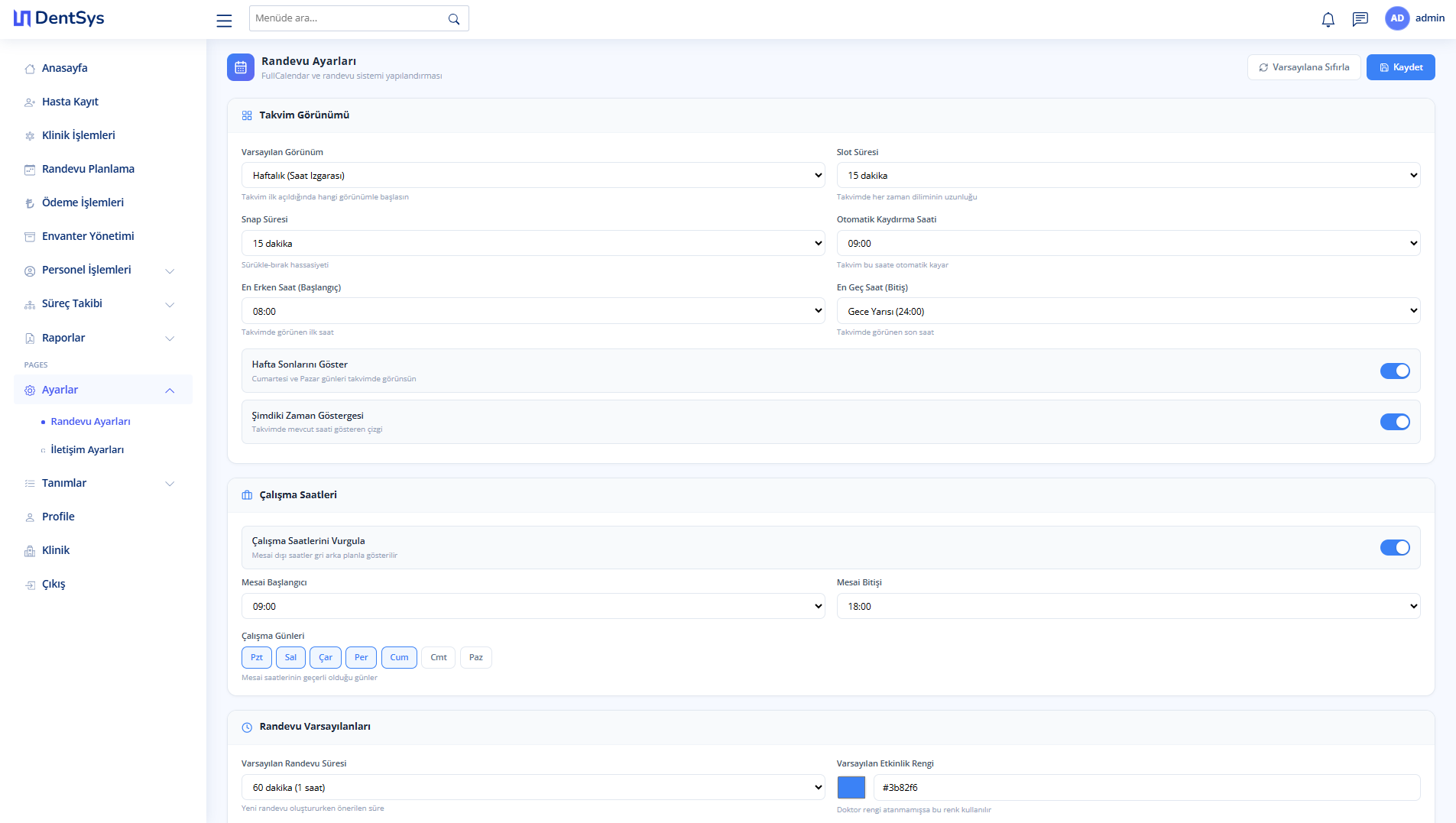Deselect the Cum working day button
This screenshot has height=823, width=1456.
(399, 657)
